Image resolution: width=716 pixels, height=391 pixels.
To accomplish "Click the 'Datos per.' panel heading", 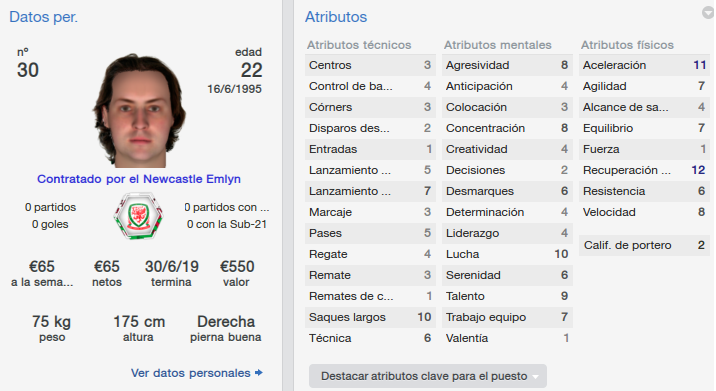I will tap(43, 17).
